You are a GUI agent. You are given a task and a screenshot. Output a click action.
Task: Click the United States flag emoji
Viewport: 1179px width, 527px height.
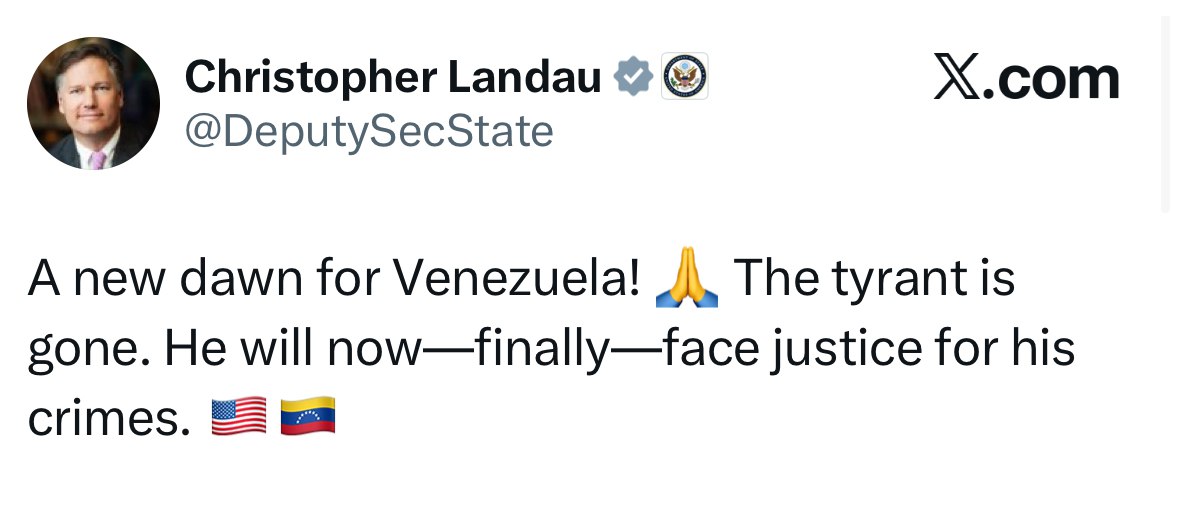tap(239, 416)
